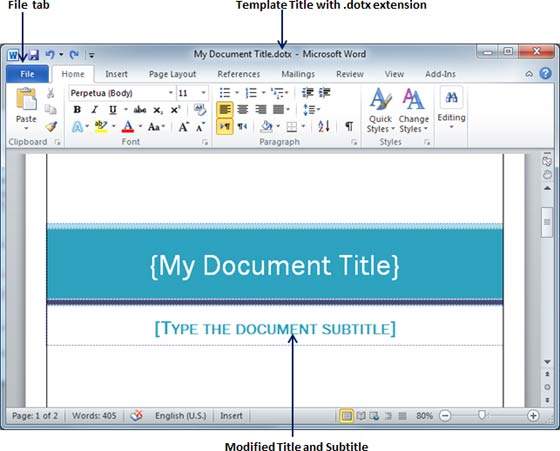Screen dimensions: 560x451
Task: Toggle Italic formatting
Action: coord(95,110)
